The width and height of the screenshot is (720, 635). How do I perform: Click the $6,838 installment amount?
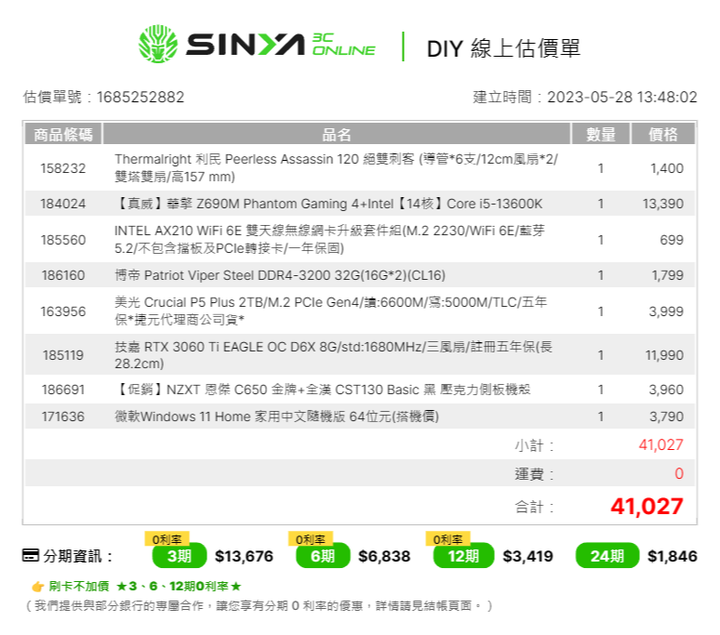[x=384, y=556]
